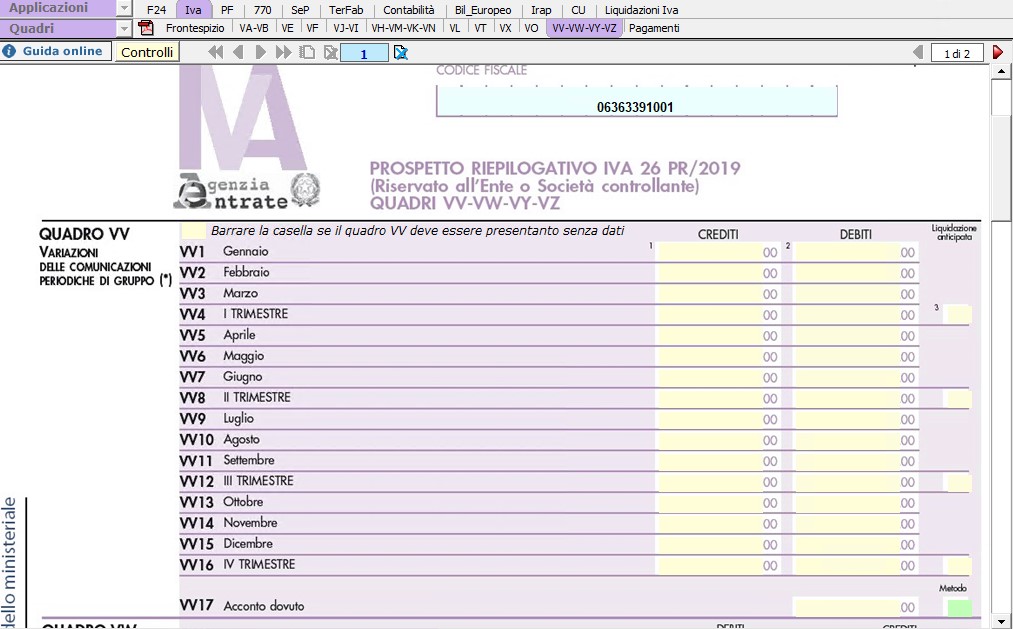Screen dimensions: 1013x629
Task: Click the Maggio VV6 Debiti field
Action: [x=857, y=356]
